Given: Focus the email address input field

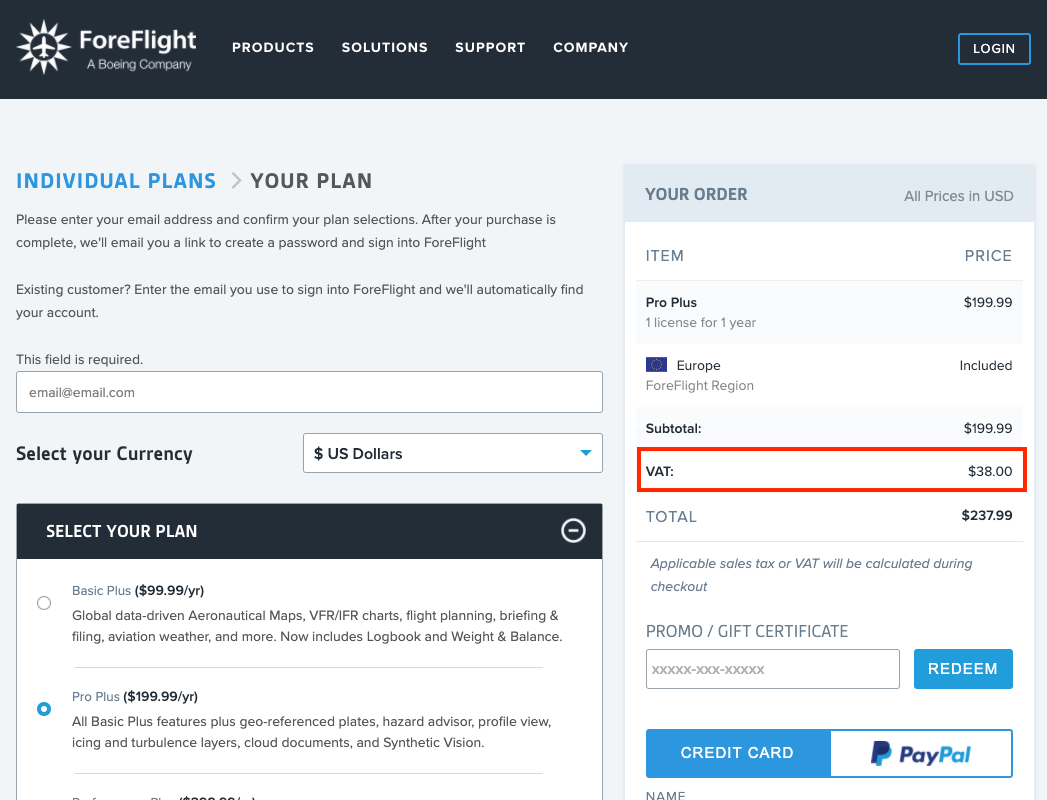Looking at the screenshot, I should tap(309, 392).
